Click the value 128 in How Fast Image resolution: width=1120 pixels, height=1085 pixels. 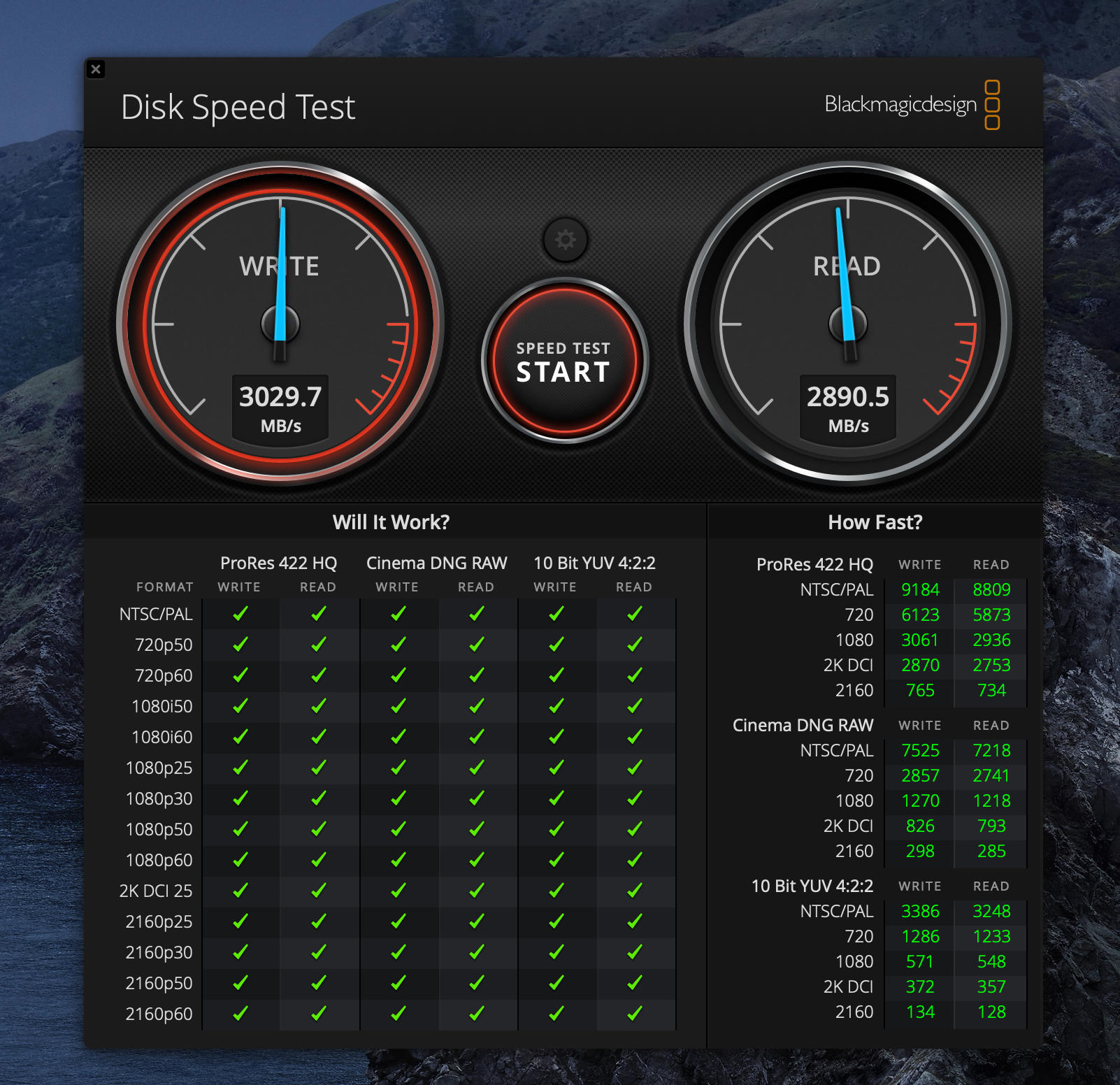pyautogui.click(x=991, y=1012)
